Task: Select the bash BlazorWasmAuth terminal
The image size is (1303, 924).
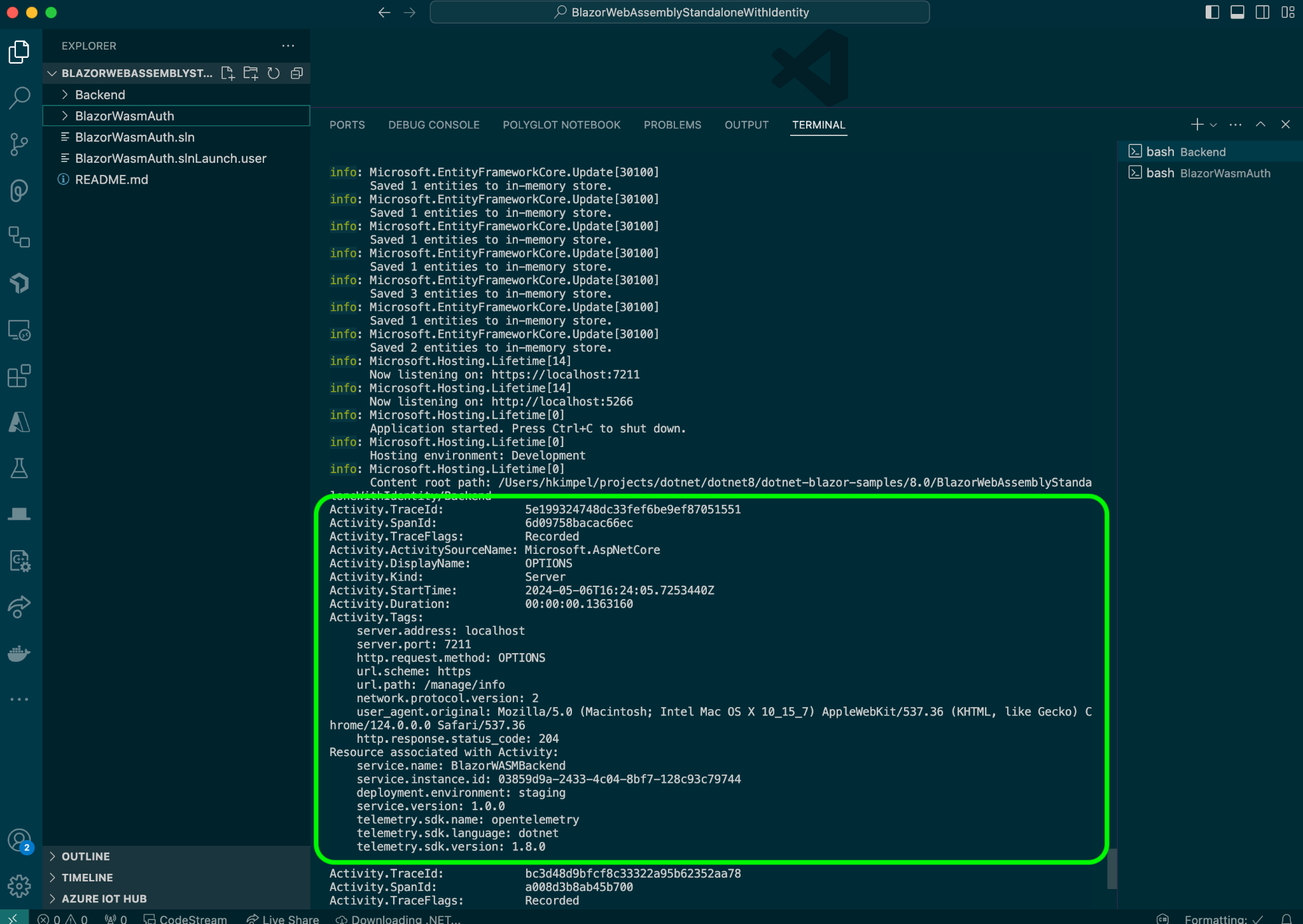Action: pyautogui.click(x=1208, y=173)
